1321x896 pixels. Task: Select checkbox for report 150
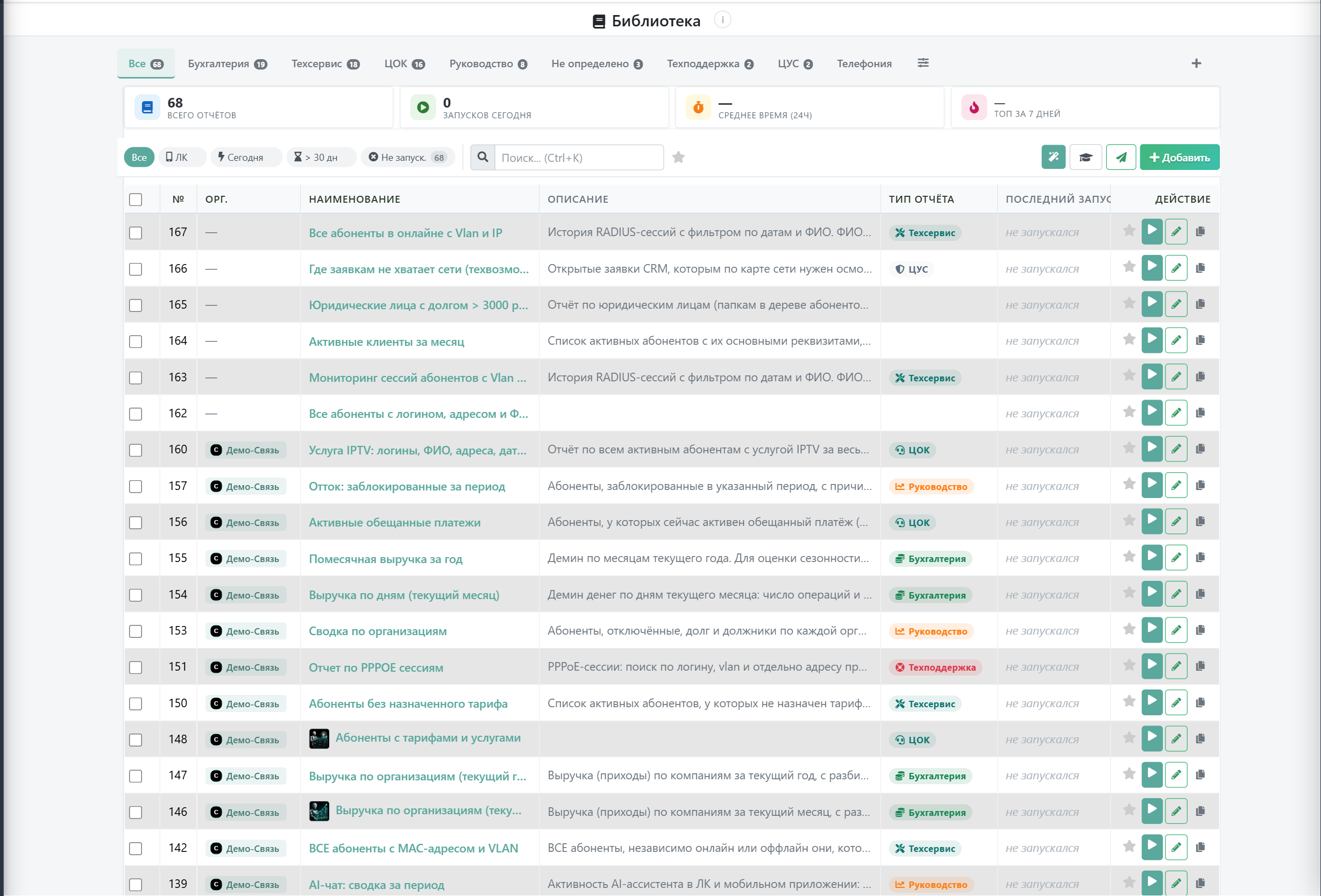[x=136, y=704]
